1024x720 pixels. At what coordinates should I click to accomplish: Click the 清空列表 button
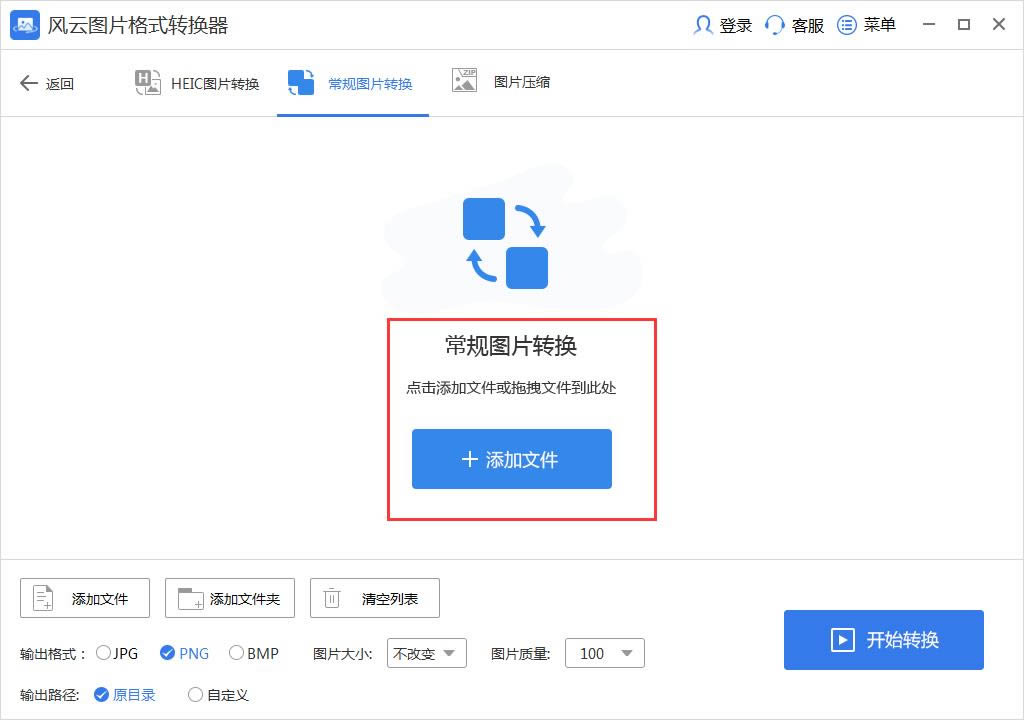pos(375,598)
